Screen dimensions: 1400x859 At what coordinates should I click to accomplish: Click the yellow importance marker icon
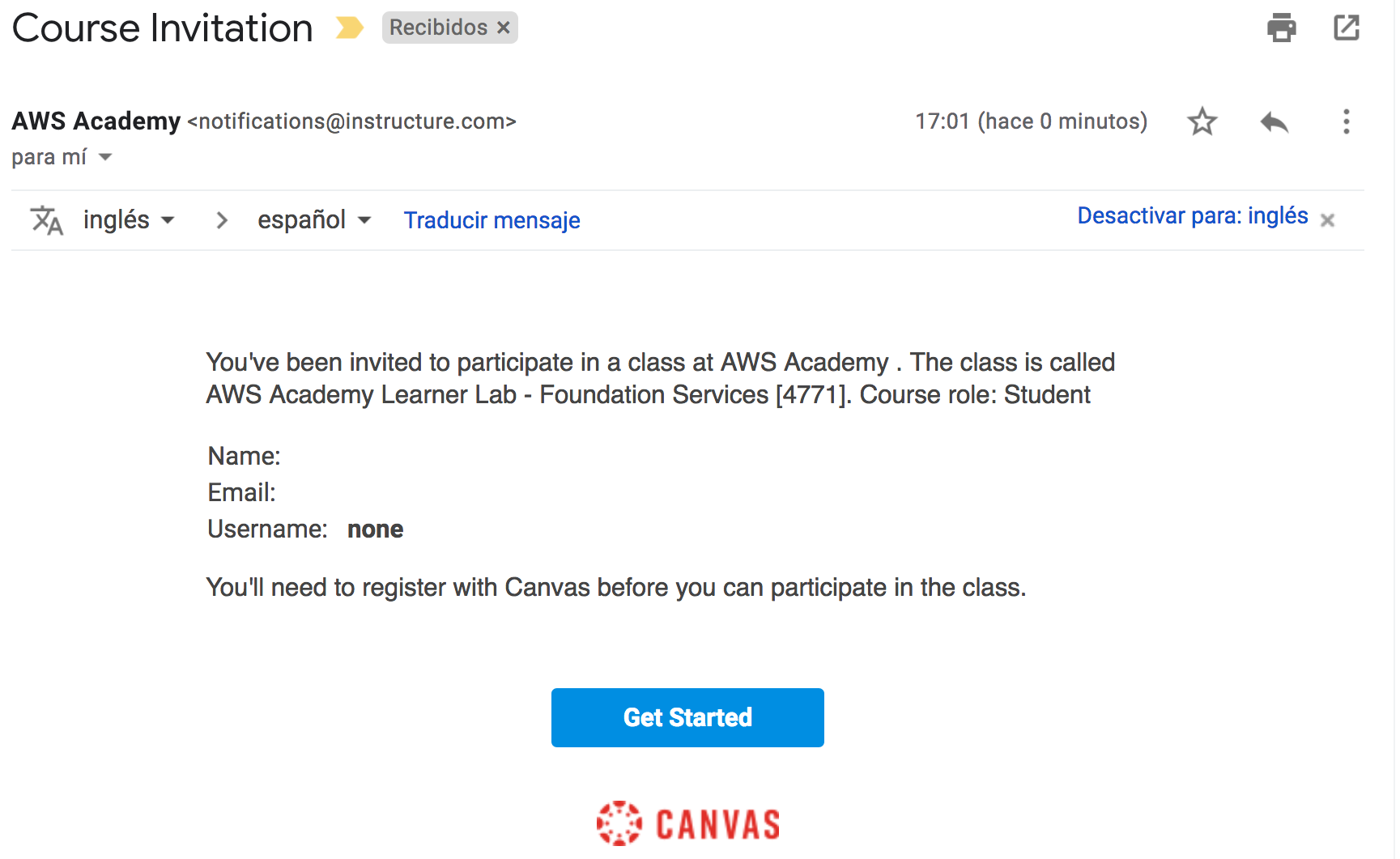click(x=350, y=28)
